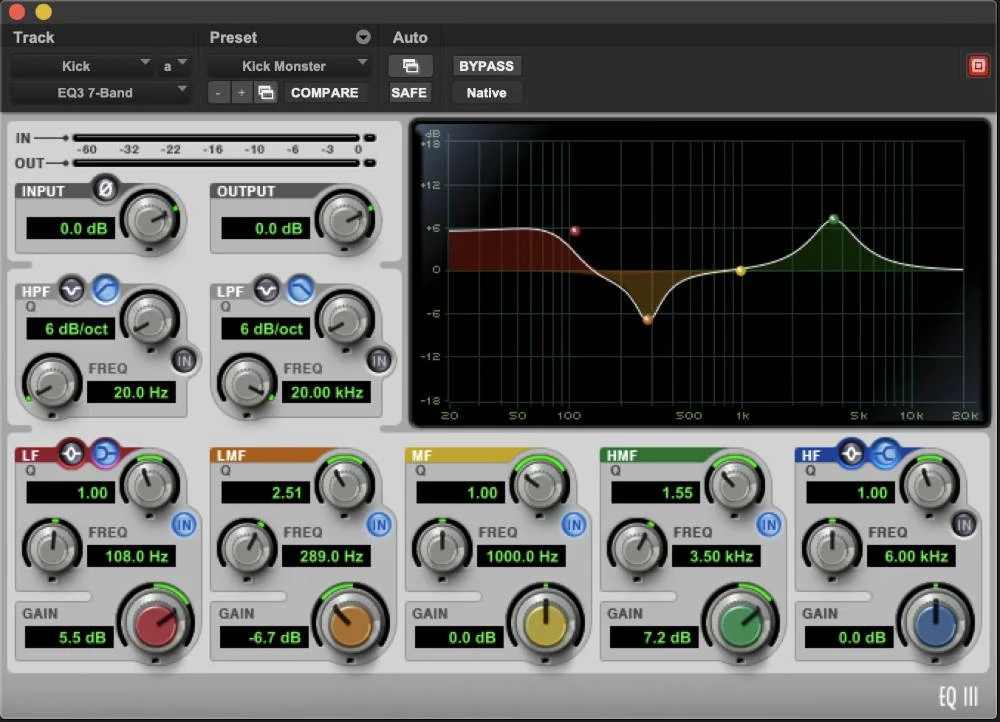The image size is (1000, 722).
Task: Open the Kick track selector dropdown
Action: point(84,66)
